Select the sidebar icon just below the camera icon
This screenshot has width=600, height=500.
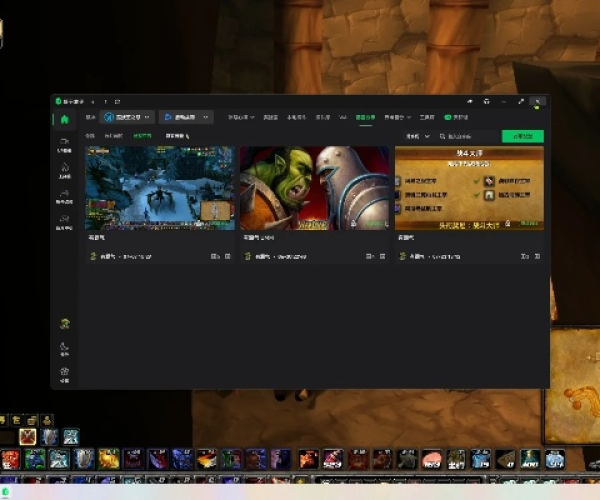coord(64,167)
